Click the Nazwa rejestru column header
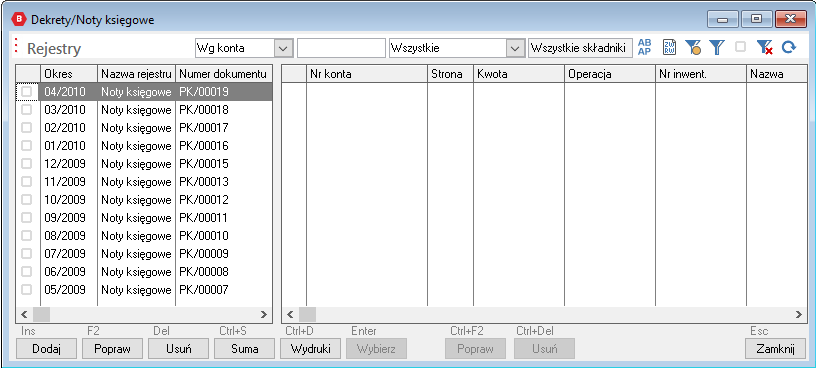Image resolution: width=816 pixels, height=368 pixels. (136, 74)
